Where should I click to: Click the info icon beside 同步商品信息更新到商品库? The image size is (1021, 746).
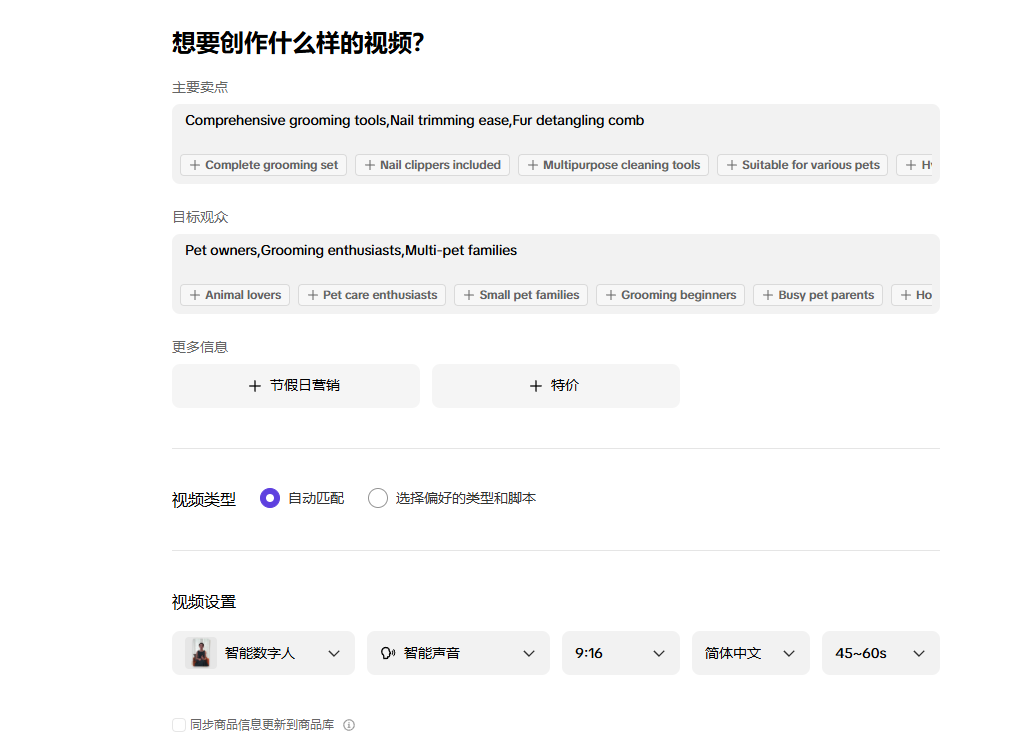tap(349, 725)
